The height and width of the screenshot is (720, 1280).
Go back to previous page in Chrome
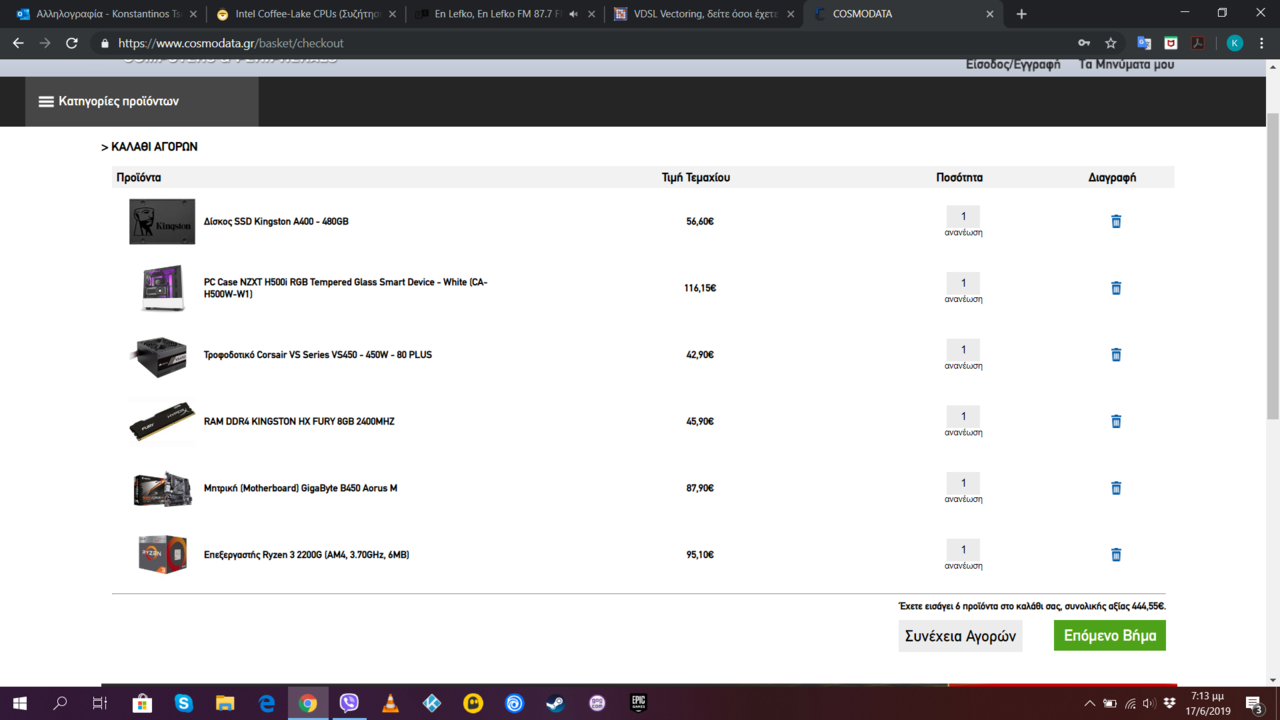coord(18,43)
